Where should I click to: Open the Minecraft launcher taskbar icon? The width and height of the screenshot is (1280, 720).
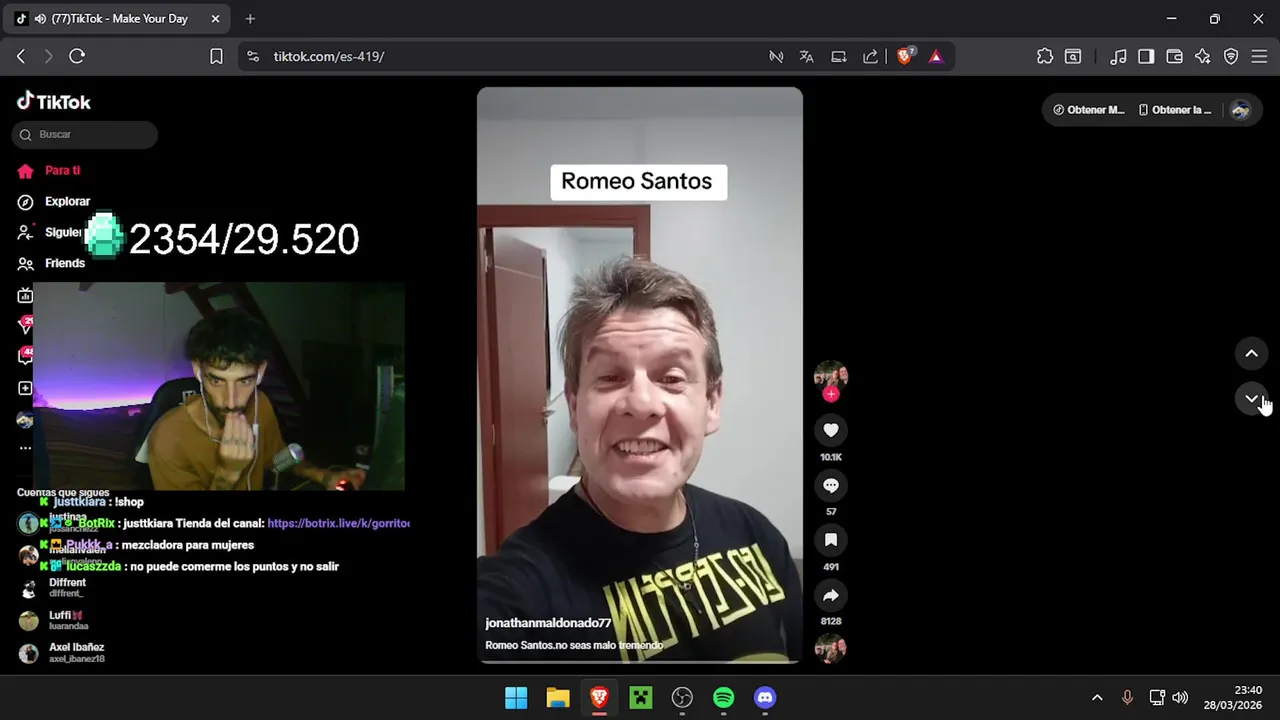click(x=641, y=698)
